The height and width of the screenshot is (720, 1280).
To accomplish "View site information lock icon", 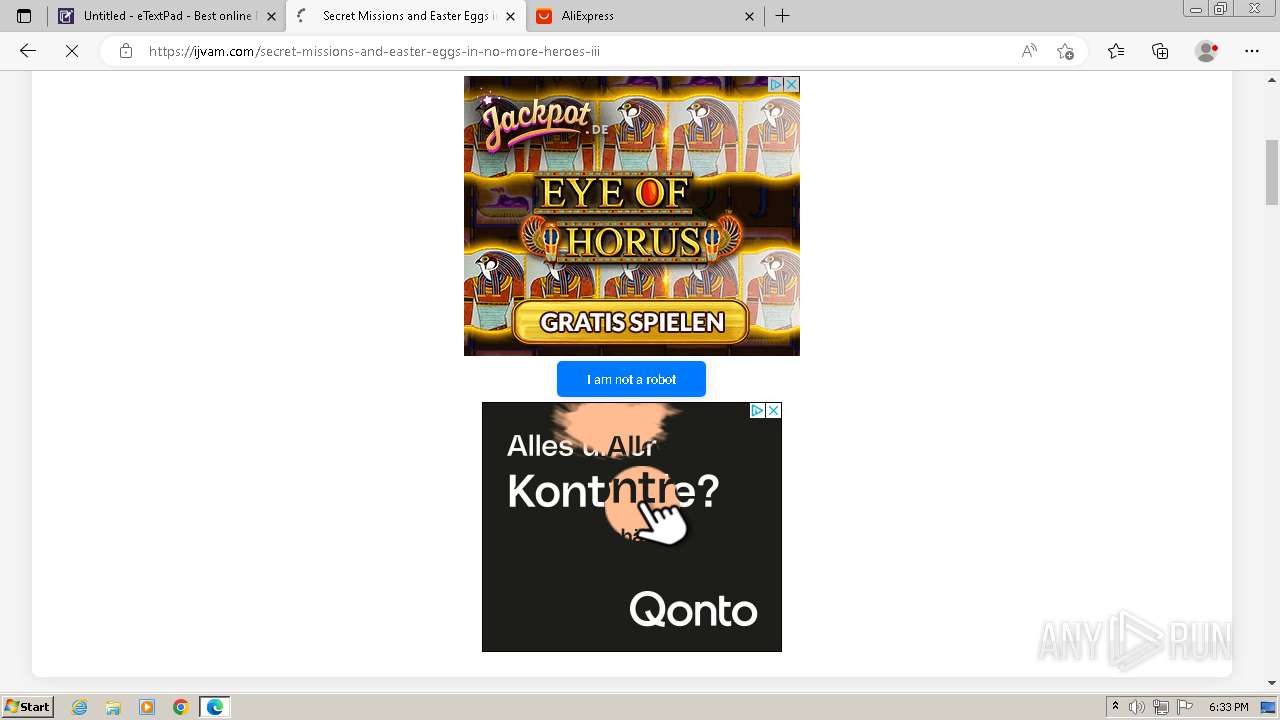I will [x=126, y=51].
